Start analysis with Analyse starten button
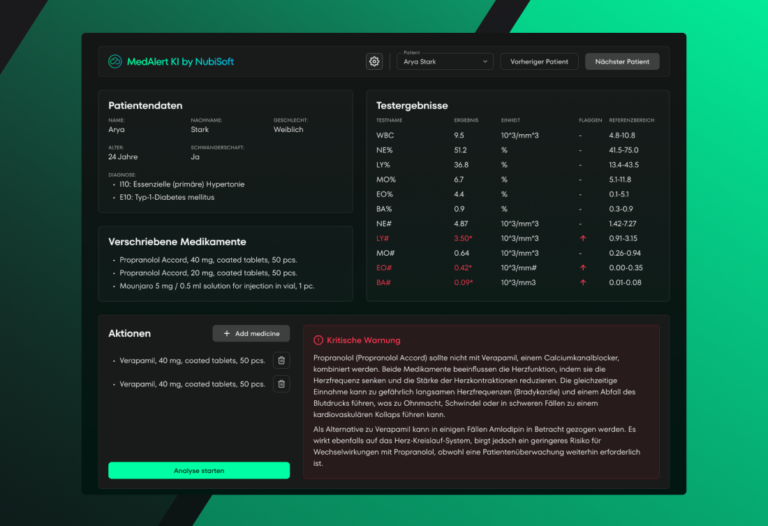768x526 pixels. (199, 470)
